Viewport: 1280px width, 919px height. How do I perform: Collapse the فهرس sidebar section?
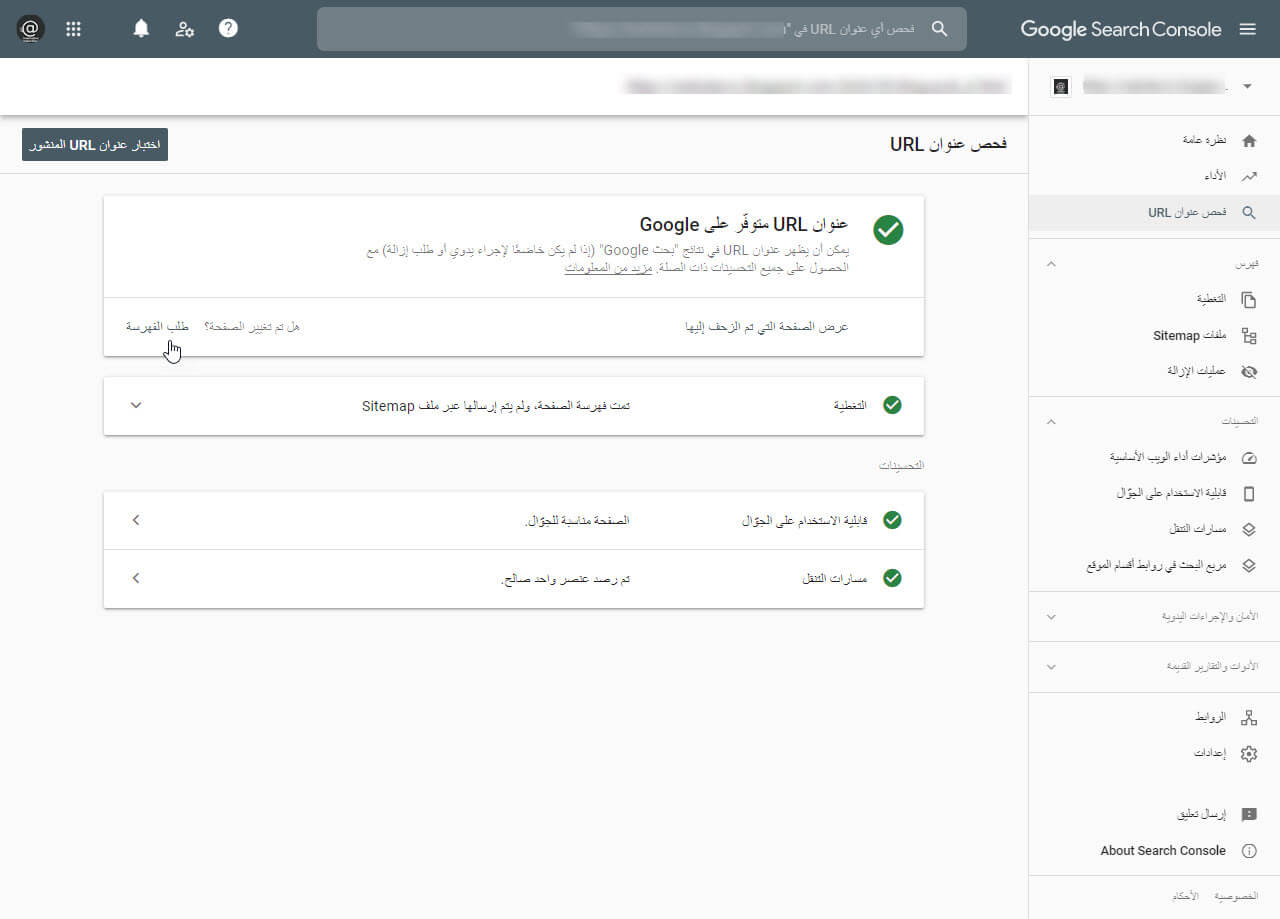tap(1050, 264)
